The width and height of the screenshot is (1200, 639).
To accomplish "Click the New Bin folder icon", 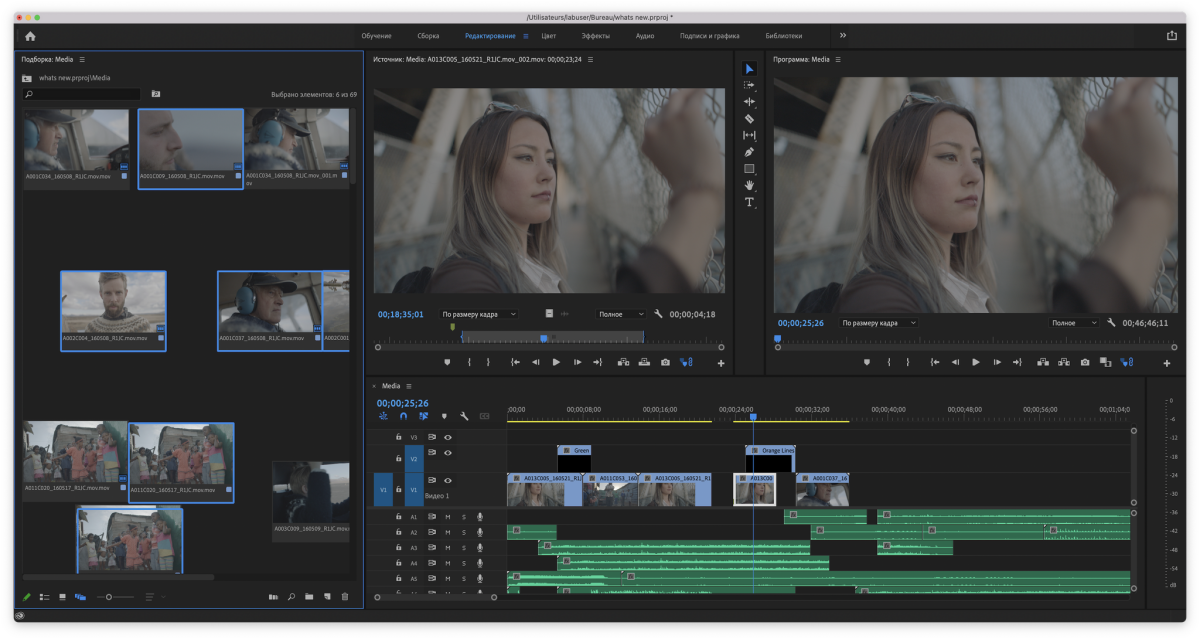I will click(x=309, y=597).
